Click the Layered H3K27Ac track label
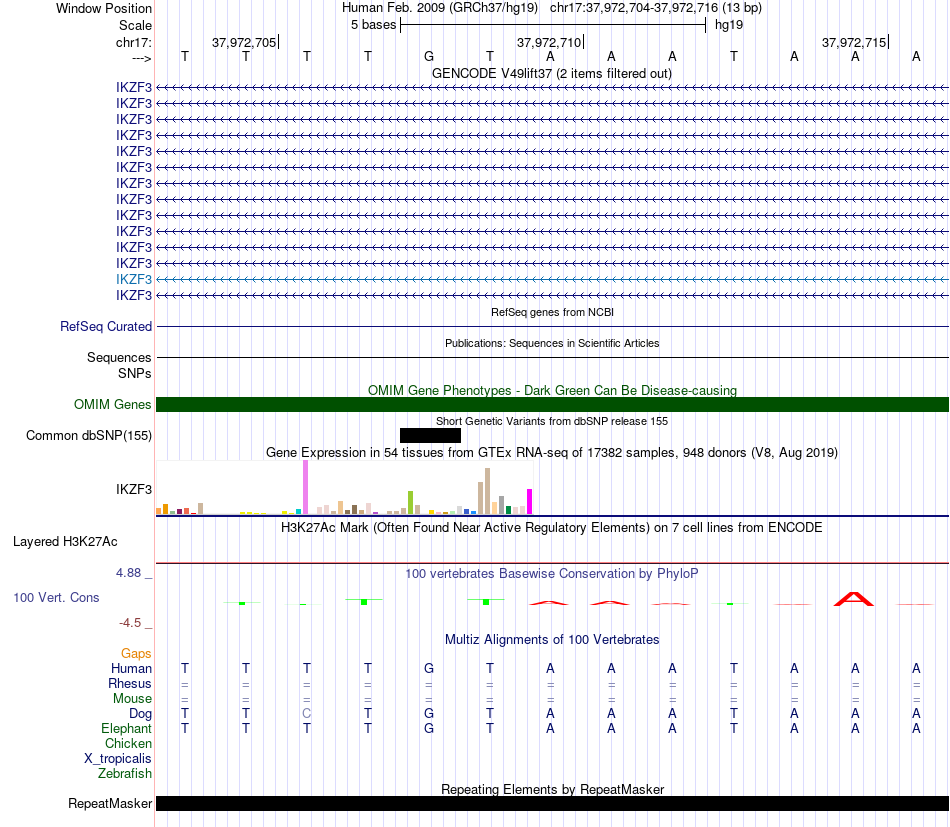Viewport: 950px width, 827px height. click(x=65, y=542)
